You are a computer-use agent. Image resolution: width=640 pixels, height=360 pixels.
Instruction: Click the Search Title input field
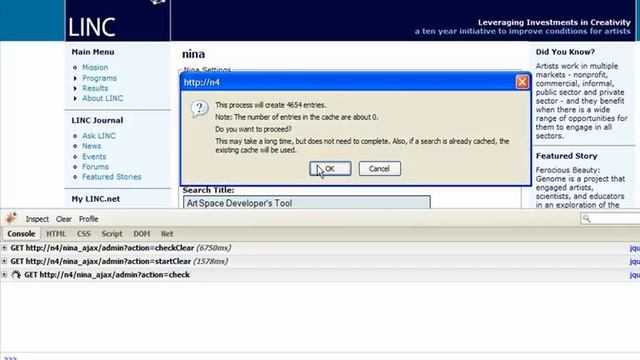point(307,203)
